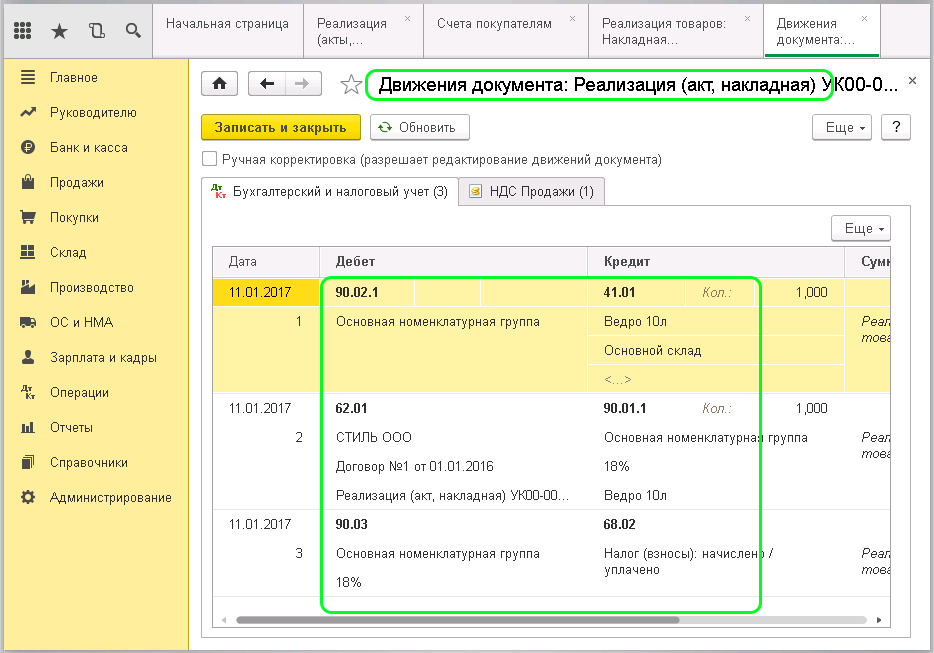This screenshot has width=934, height=653.
Task: Switch to НДС Продажи (1) tab
Action: (531, 192)
